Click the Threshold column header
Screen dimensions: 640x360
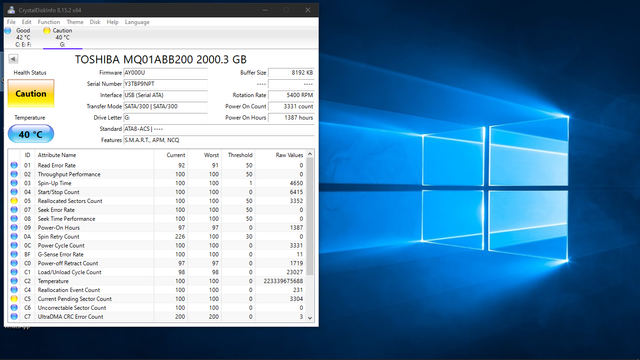(240, 155)
